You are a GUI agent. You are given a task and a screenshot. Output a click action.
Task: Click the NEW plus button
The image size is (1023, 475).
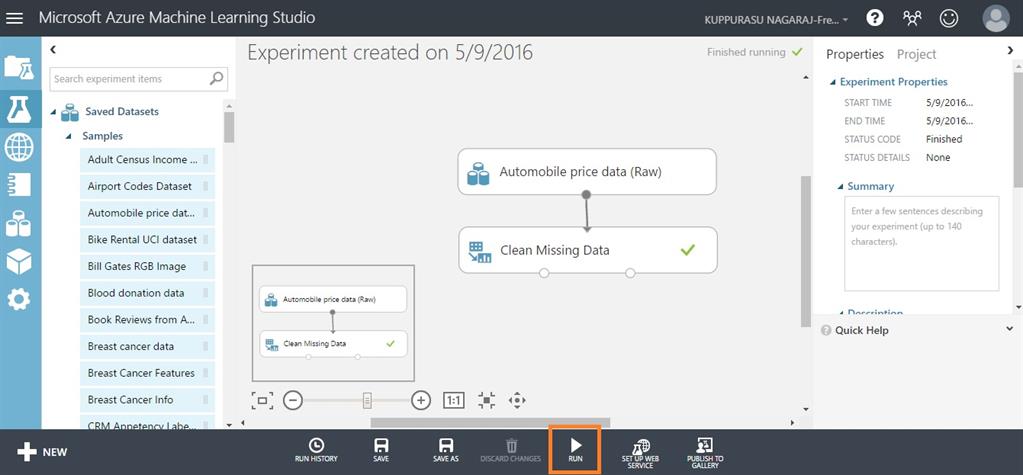(42, 452)
